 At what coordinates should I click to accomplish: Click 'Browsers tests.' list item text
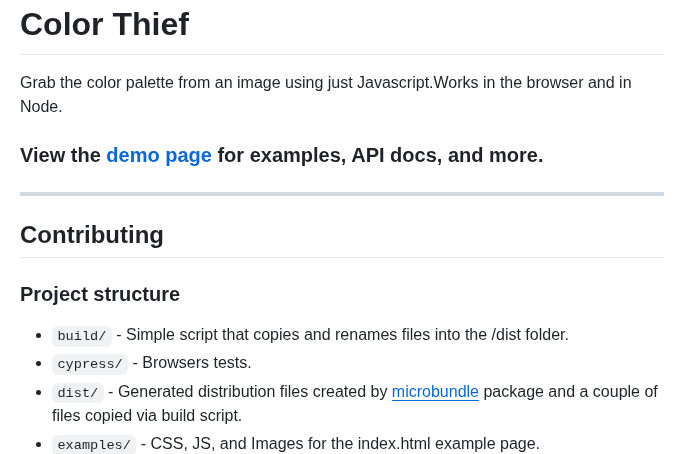(x=197, y=363)
